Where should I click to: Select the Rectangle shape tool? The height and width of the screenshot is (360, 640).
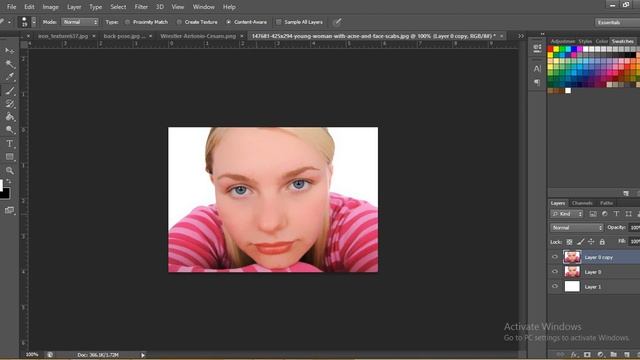pyautogui.click(x=9, y=157)
